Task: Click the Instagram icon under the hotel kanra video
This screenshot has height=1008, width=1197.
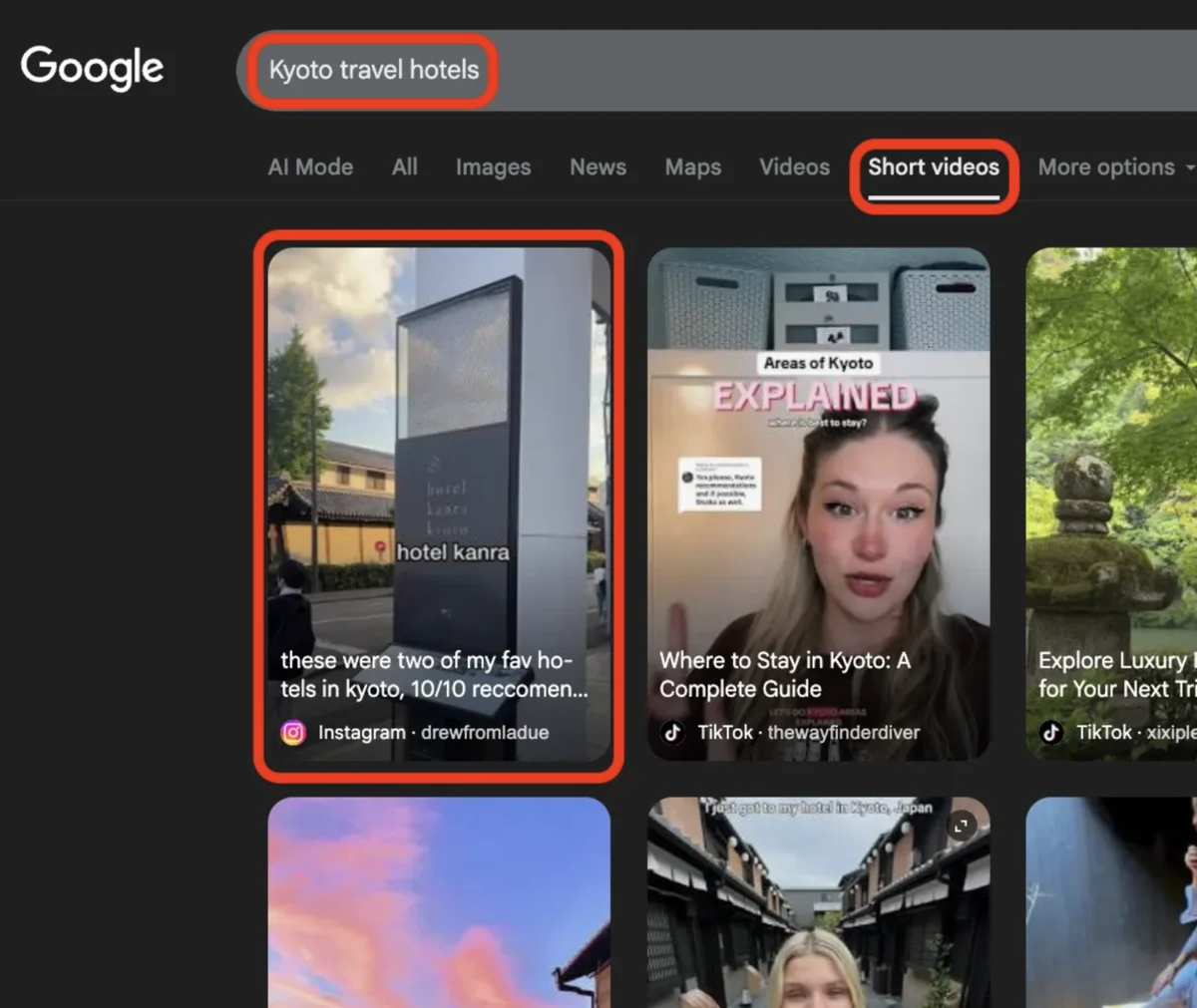Action: (x=293, y=733)
